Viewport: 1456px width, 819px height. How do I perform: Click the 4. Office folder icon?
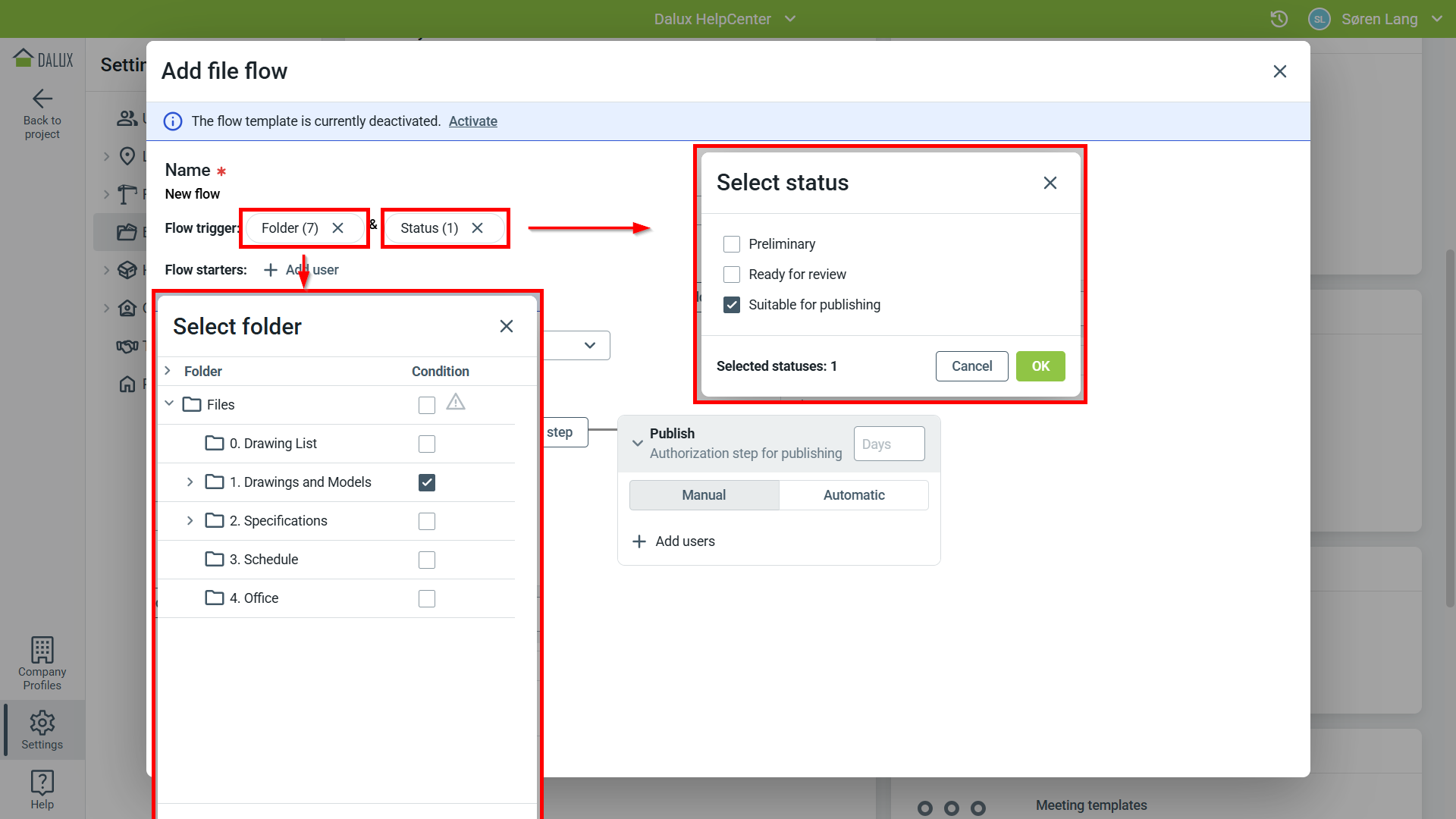point(215,598)
